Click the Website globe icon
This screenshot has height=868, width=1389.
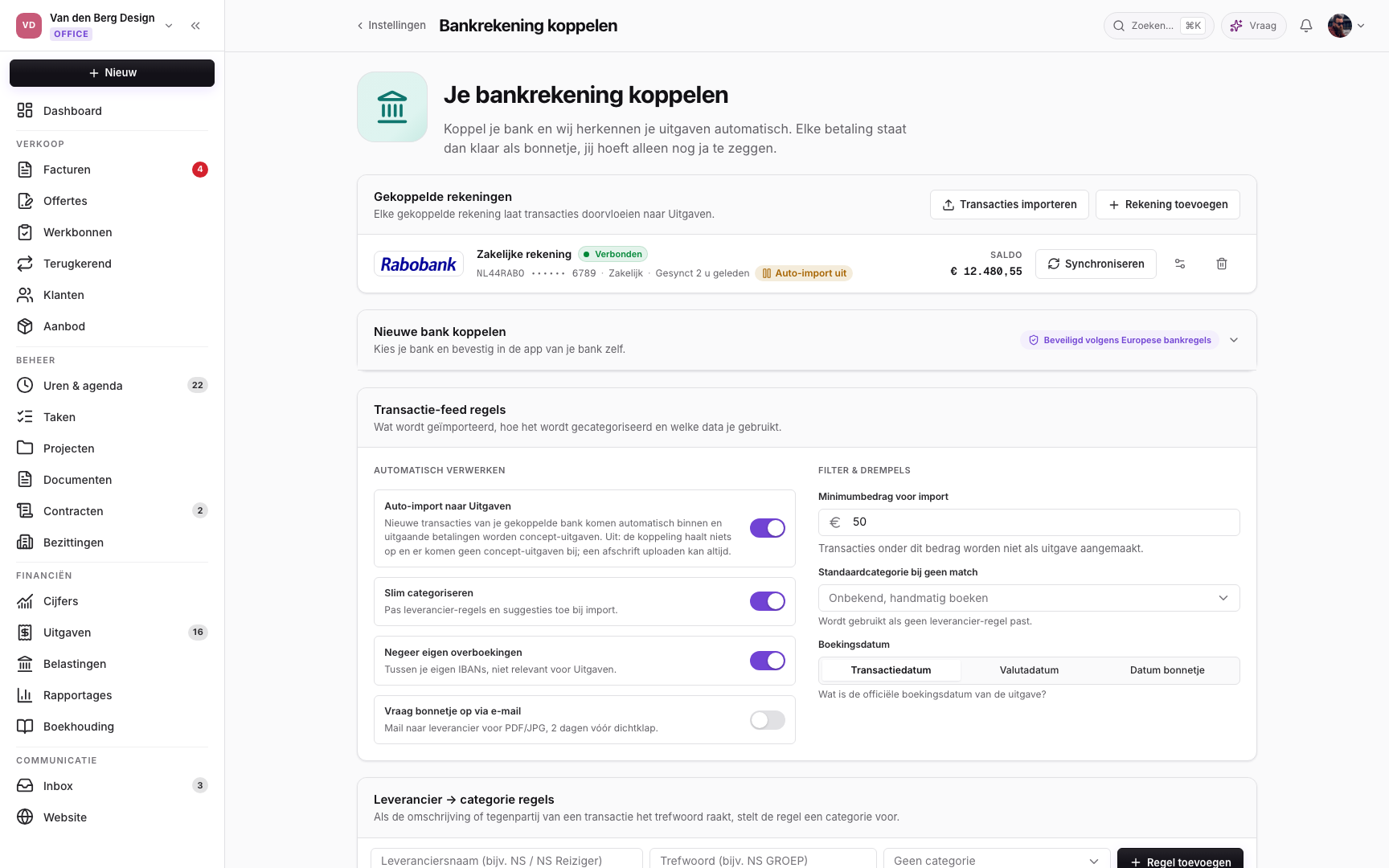(25, 817)
